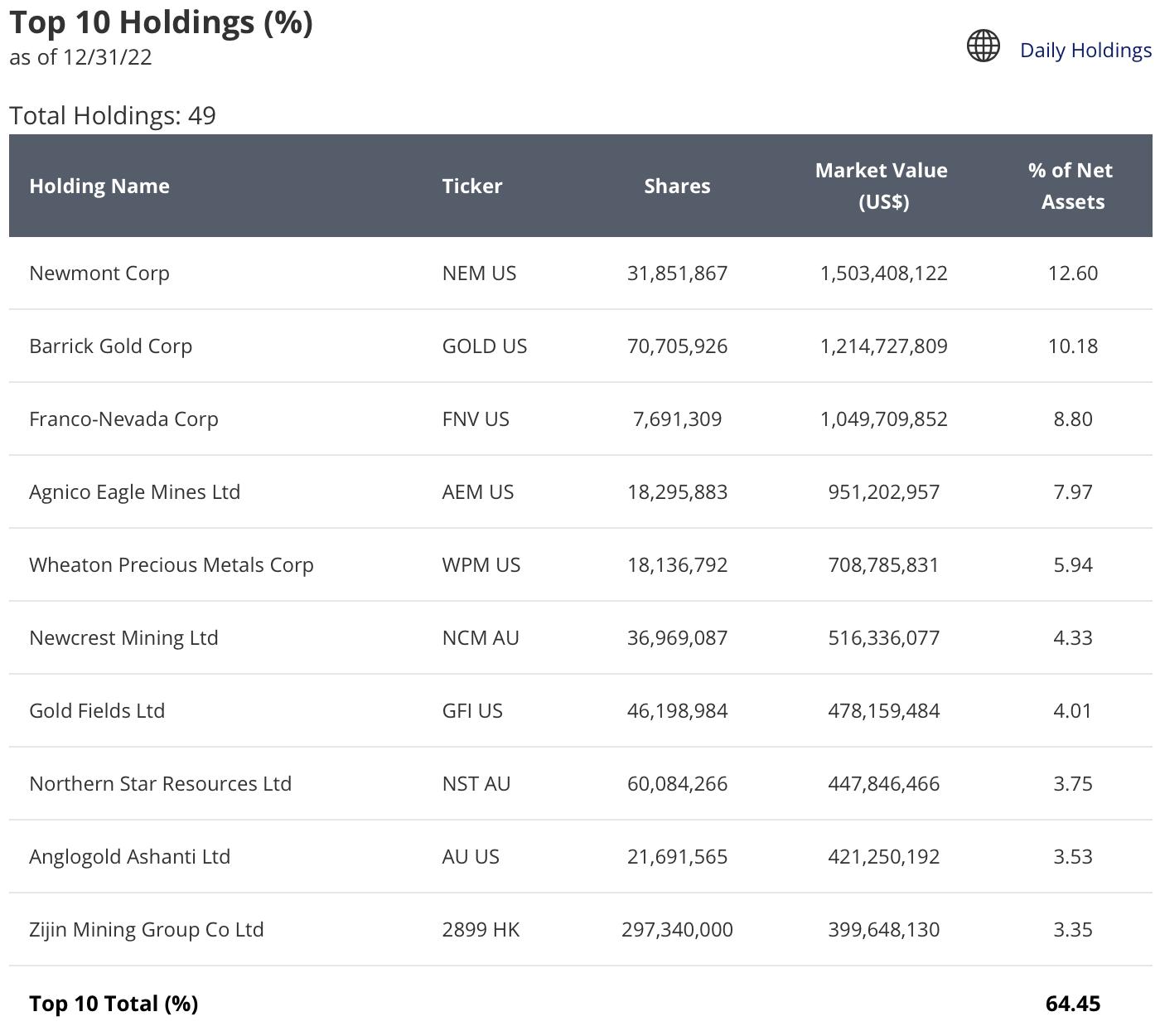Open the Daily Holdings link

[1085, 51]
